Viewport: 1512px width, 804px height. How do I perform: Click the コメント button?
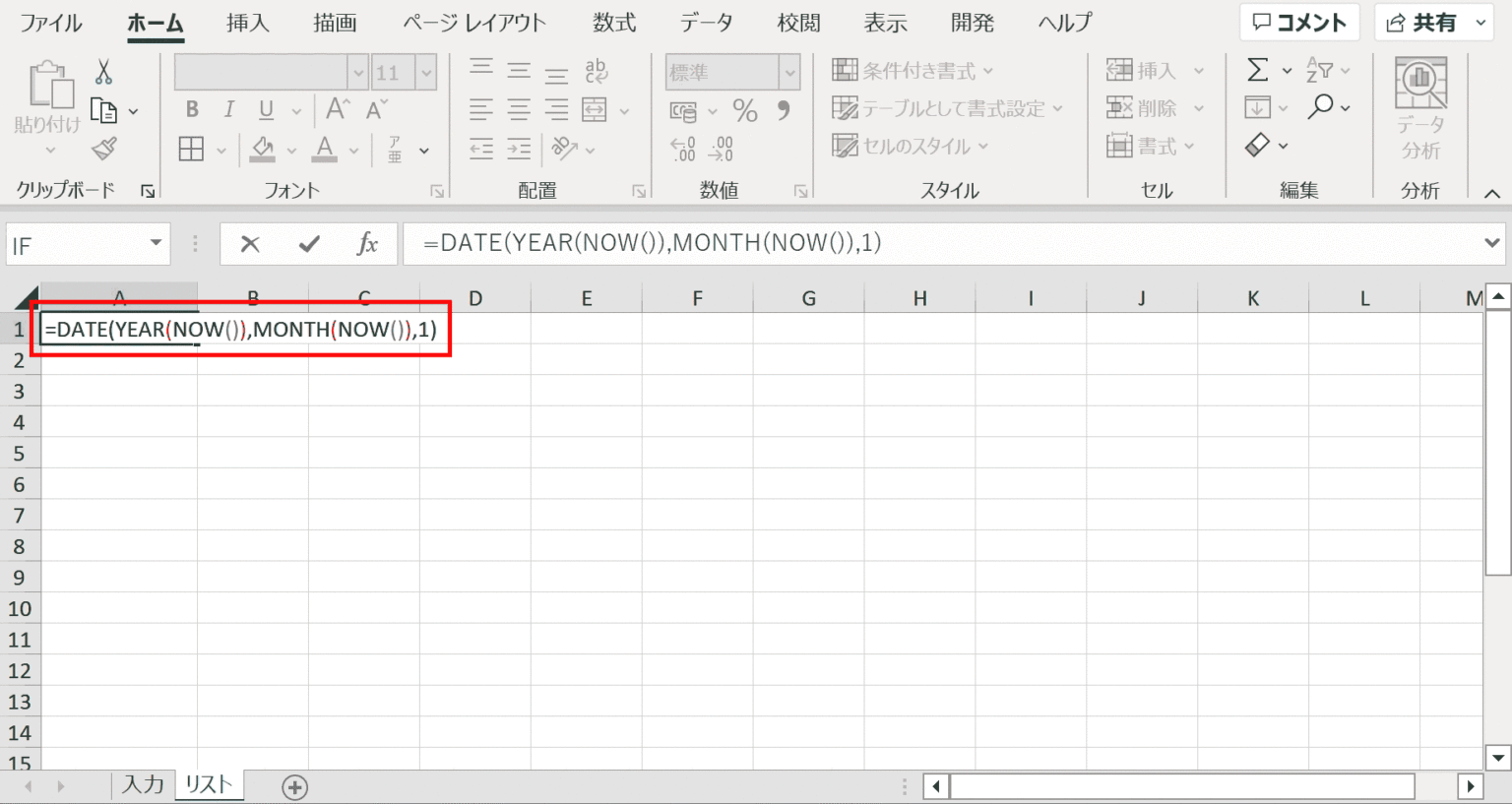coord(1298,23)
